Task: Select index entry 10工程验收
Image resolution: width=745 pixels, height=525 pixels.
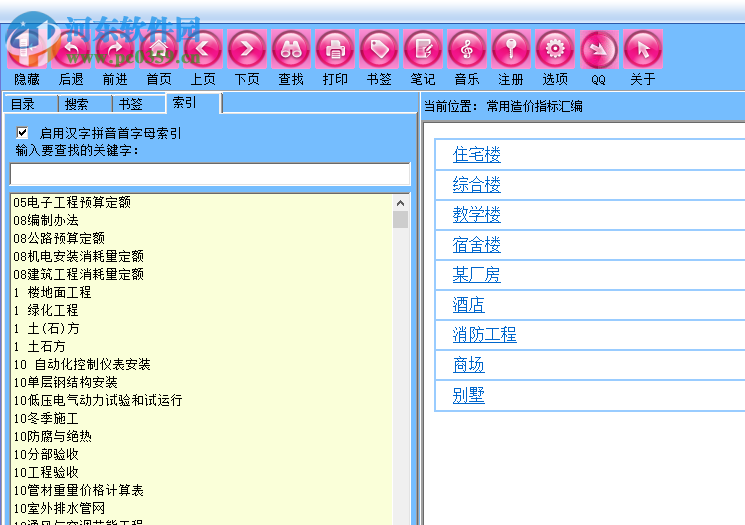Action: 46,473
